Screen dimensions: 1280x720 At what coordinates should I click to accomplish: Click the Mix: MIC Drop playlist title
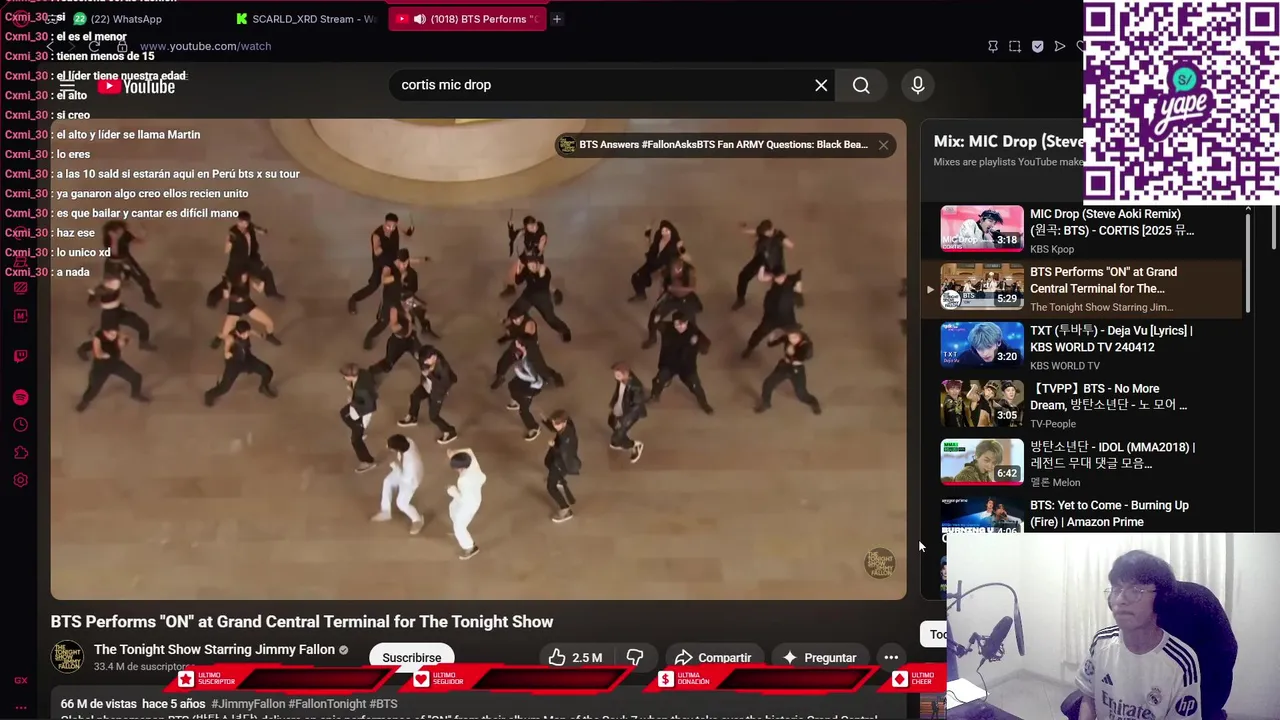1008,142
